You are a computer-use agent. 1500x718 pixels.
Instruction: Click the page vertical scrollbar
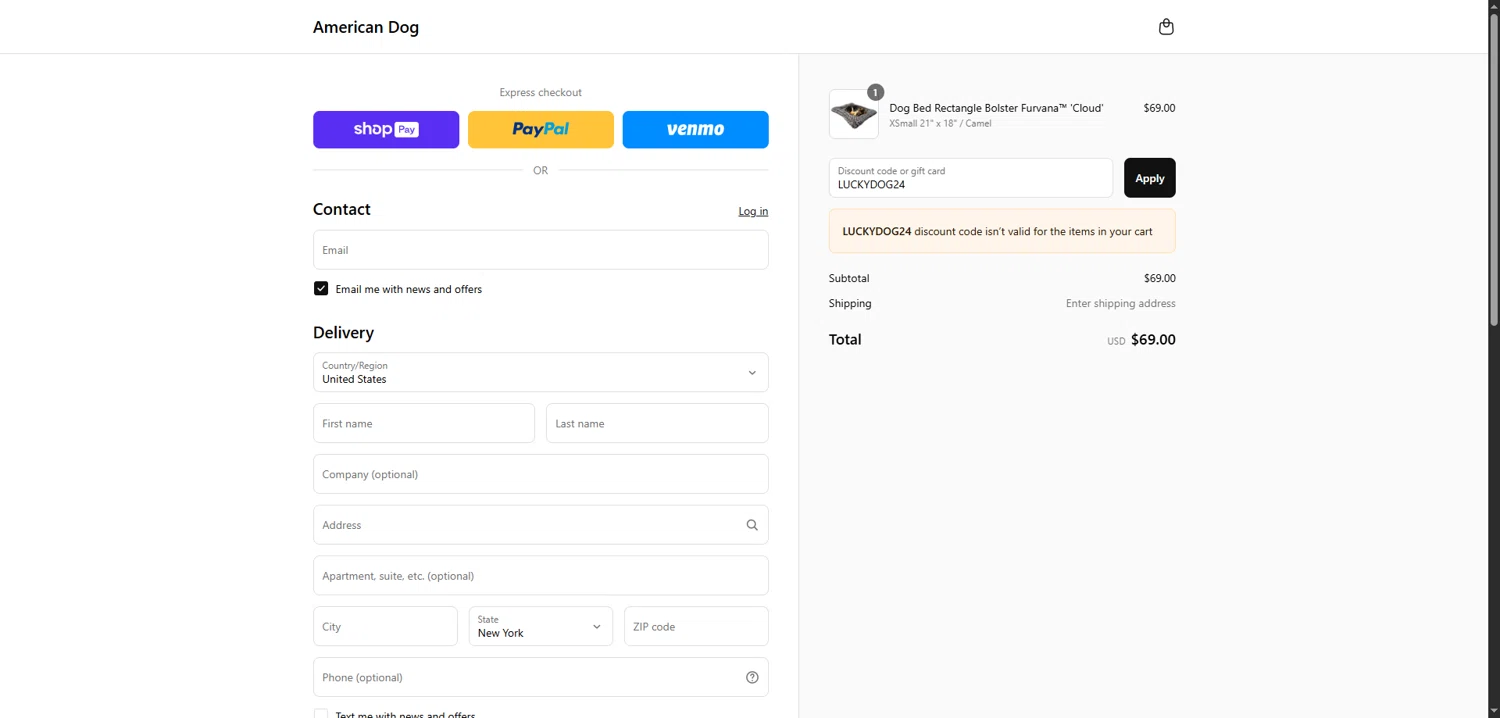[1494, 170]
